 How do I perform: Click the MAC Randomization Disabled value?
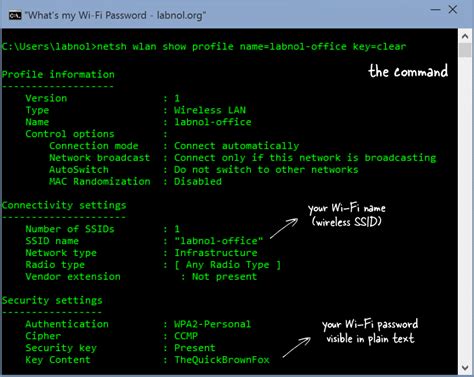198,181
